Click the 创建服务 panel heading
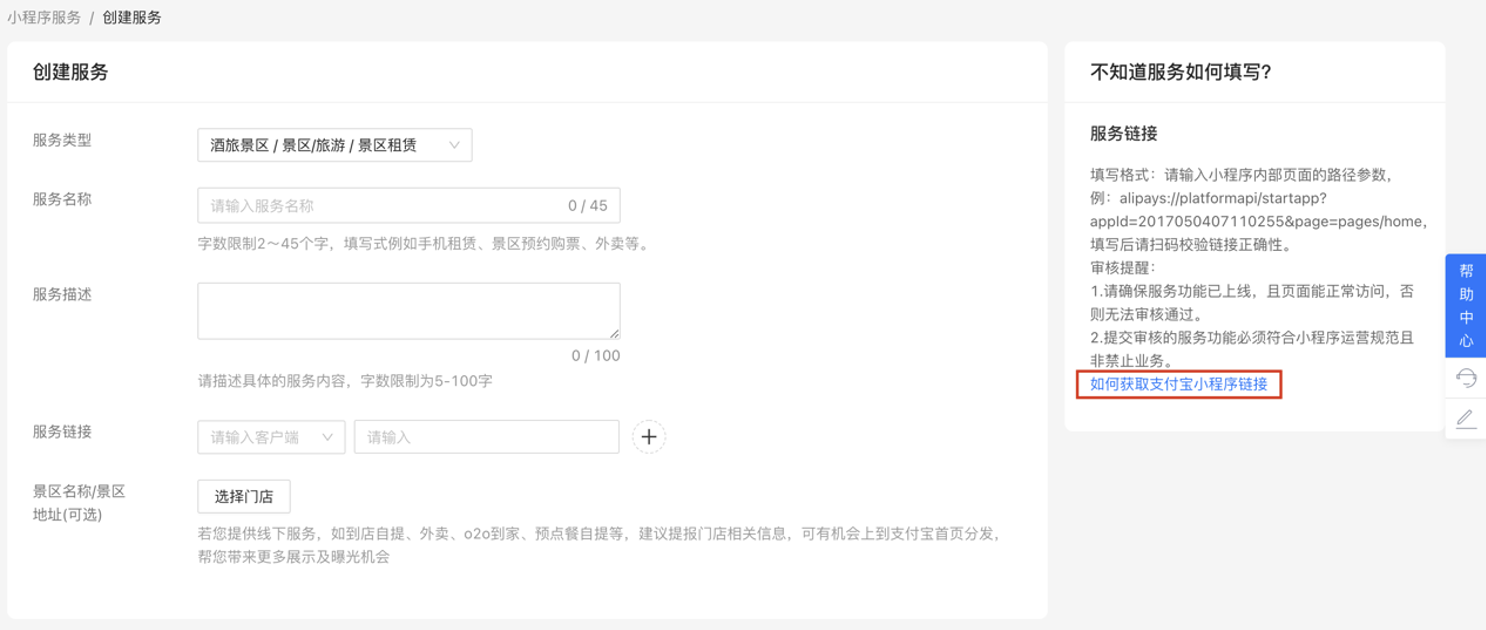Viewport: 1486px width, 630px height. pos(70,72)
